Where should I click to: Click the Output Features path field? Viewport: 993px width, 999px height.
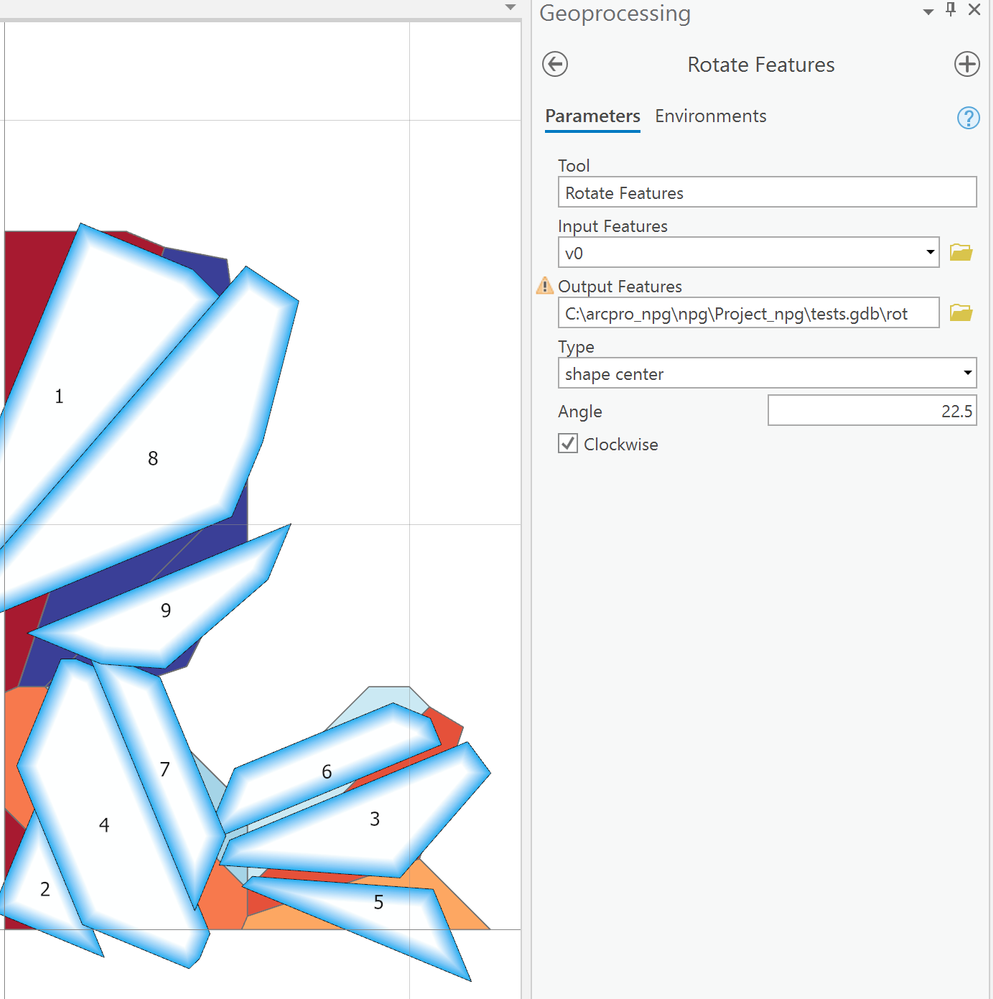tap(748, 312)
